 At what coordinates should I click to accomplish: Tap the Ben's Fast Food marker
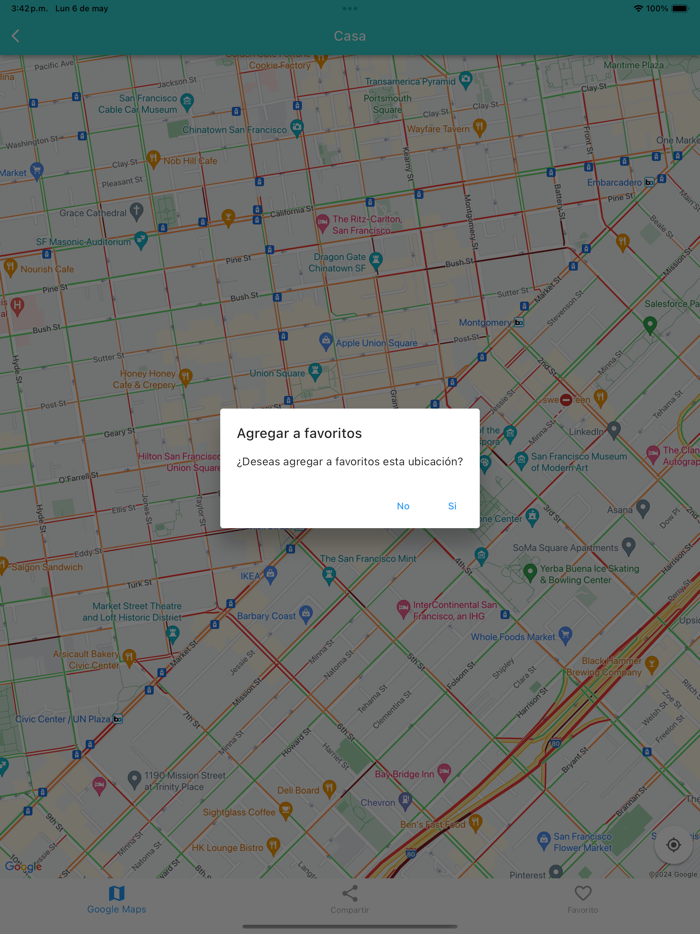[475, 823]
